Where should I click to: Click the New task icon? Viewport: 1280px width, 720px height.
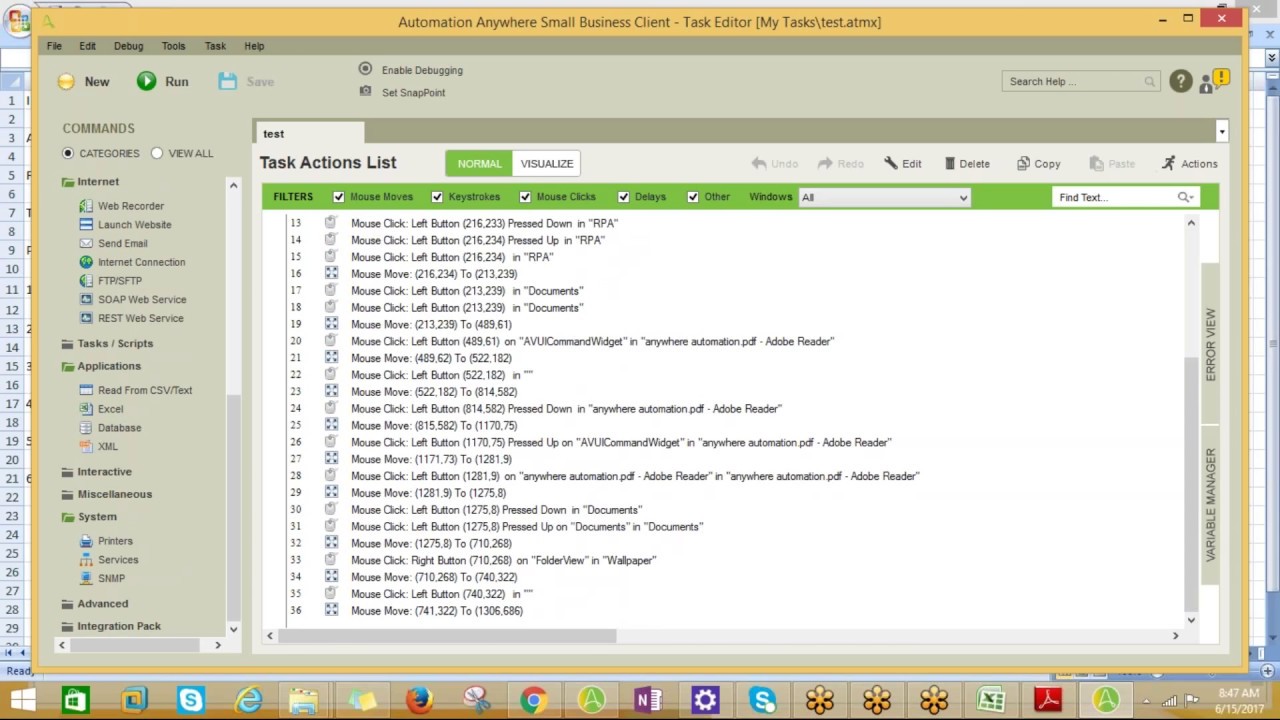pos(66,82)
